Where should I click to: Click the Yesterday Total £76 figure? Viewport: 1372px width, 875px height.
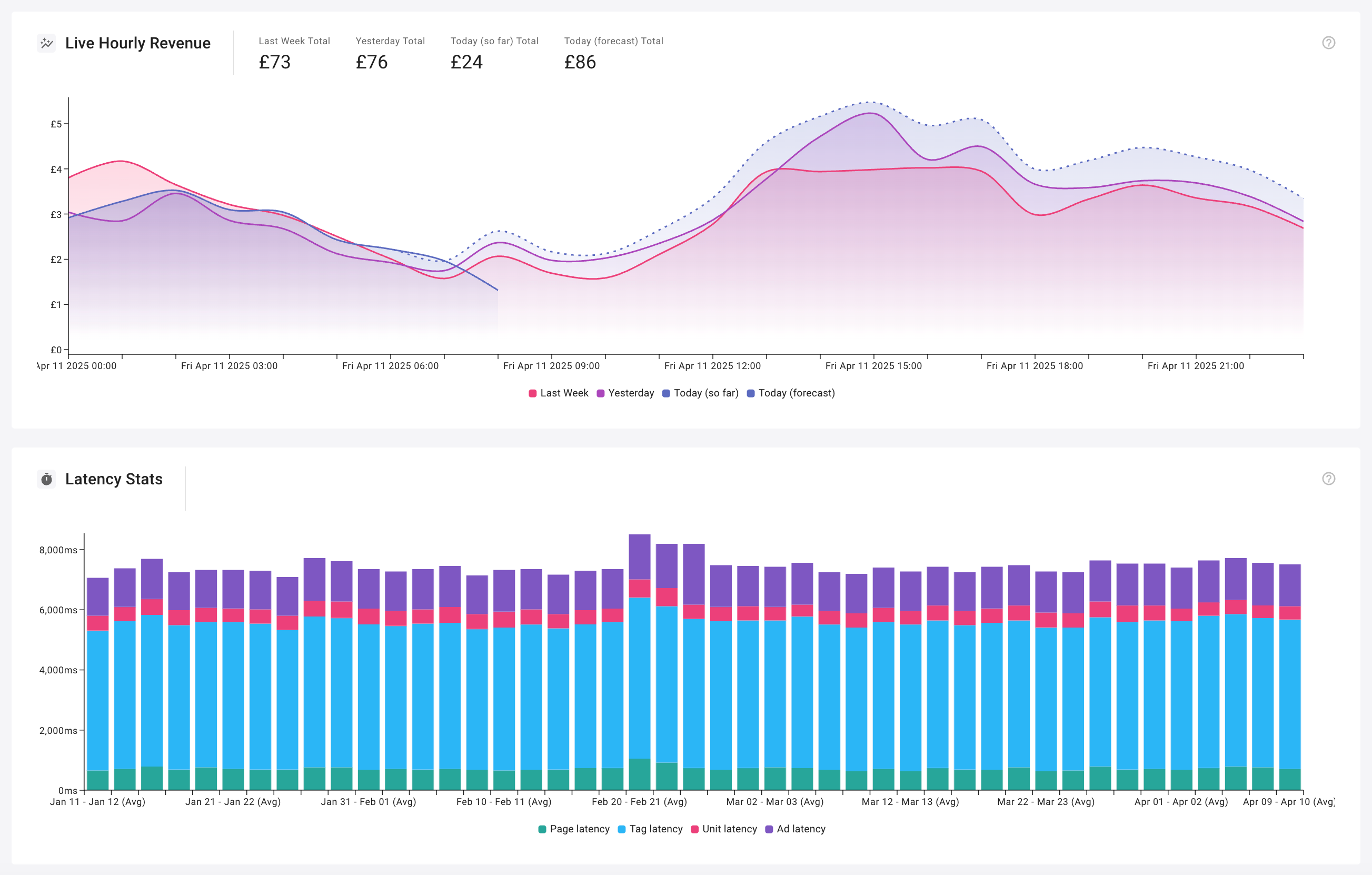coord(372,62)
